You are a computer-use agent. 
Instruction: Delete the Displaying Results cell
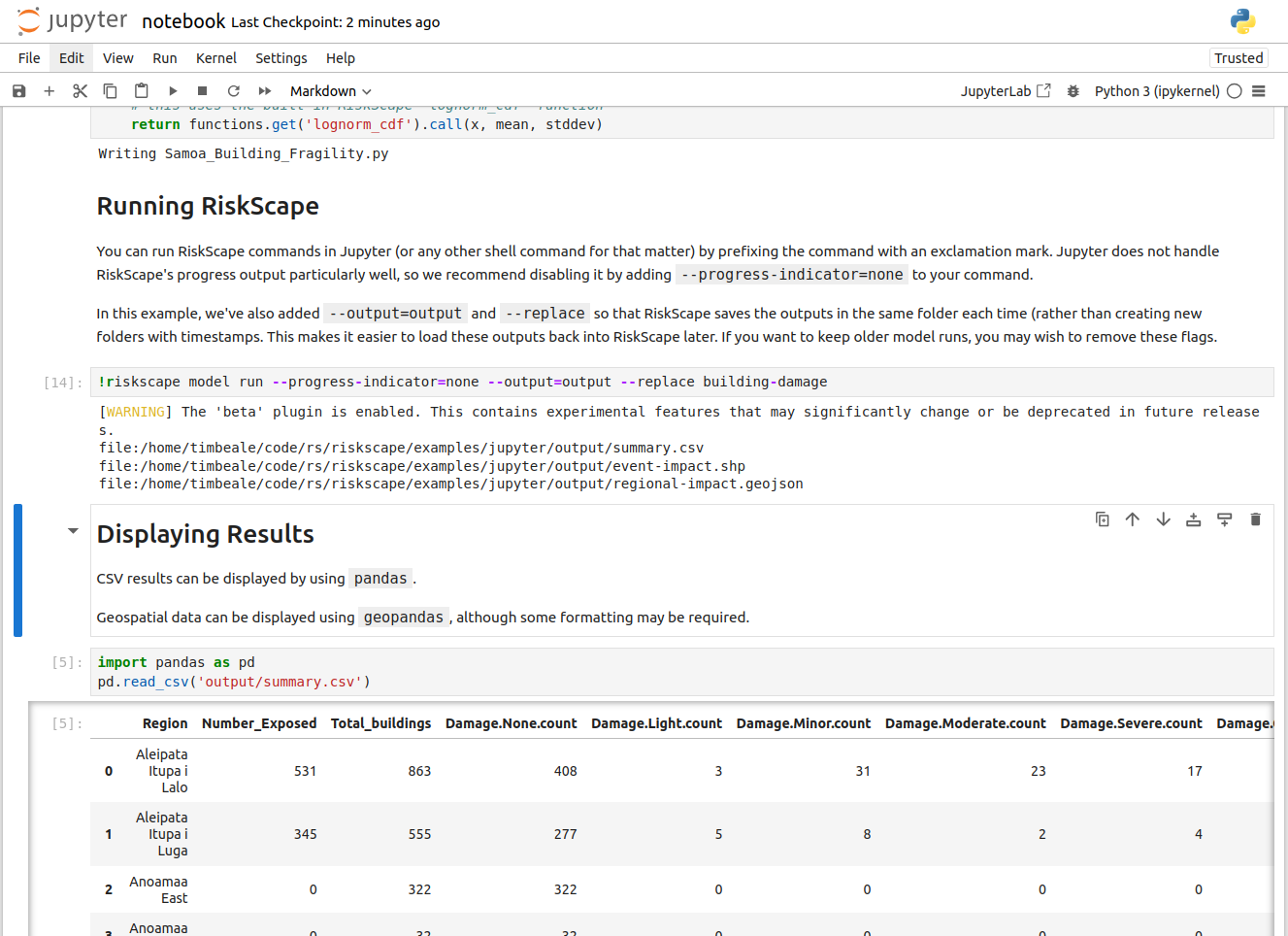click(x=1255, y=519)
